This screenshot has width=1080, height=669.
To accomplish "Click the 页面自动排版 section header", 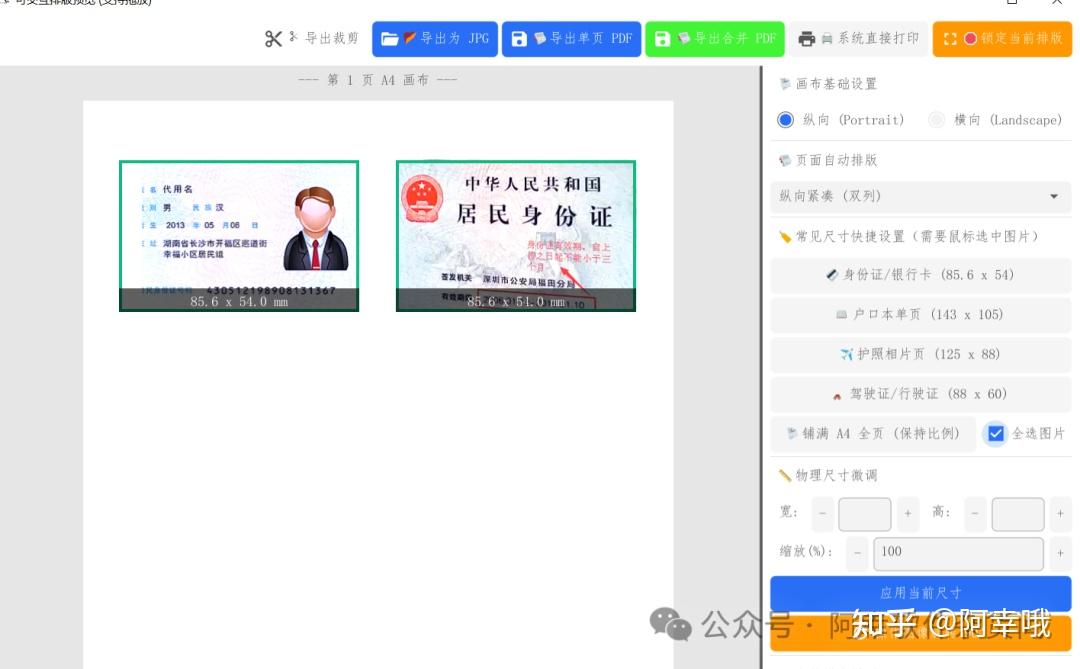I will click(836, 160).
